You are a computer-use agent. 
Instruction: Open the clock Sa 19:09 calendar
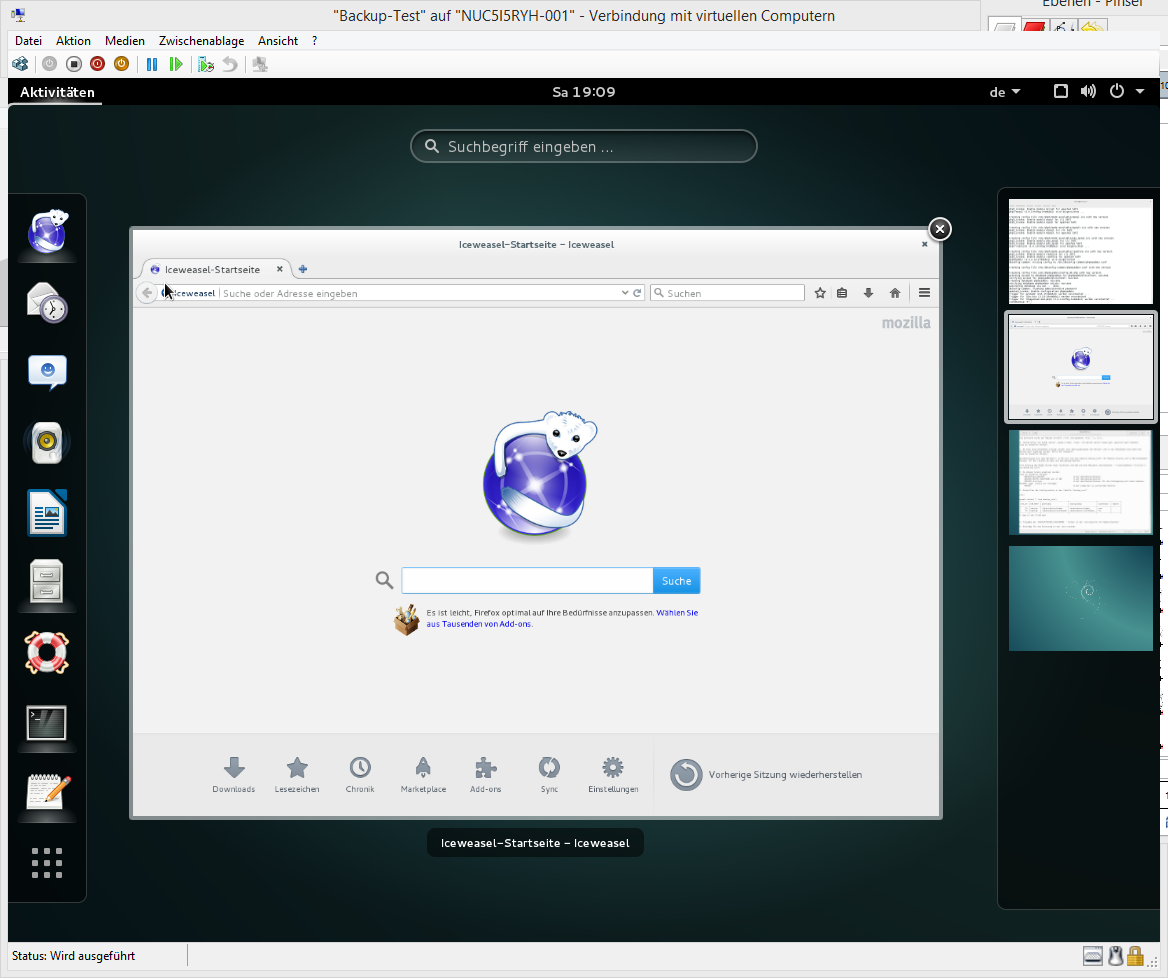[584, 92]
